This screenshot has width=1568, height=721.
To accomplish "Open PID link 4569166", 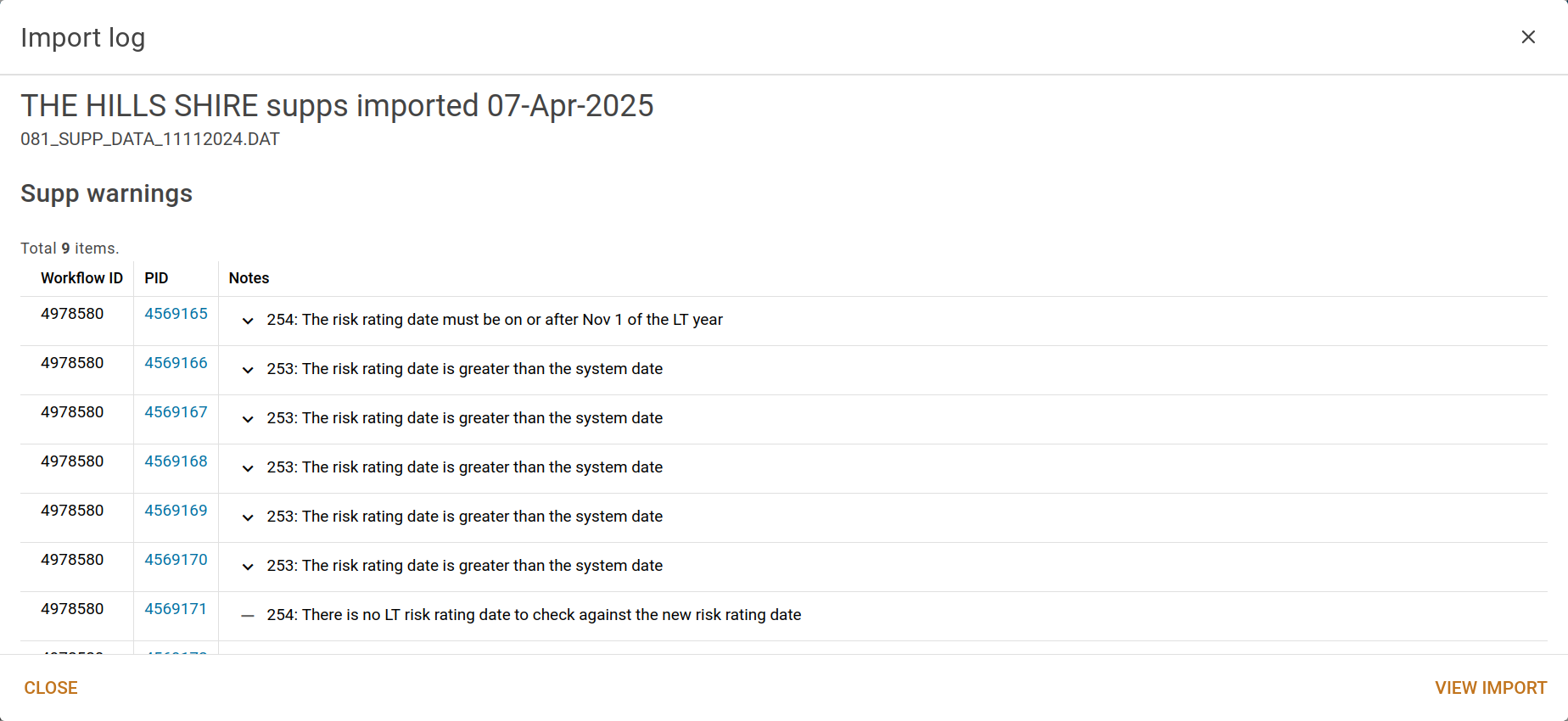I will [176, 363].
